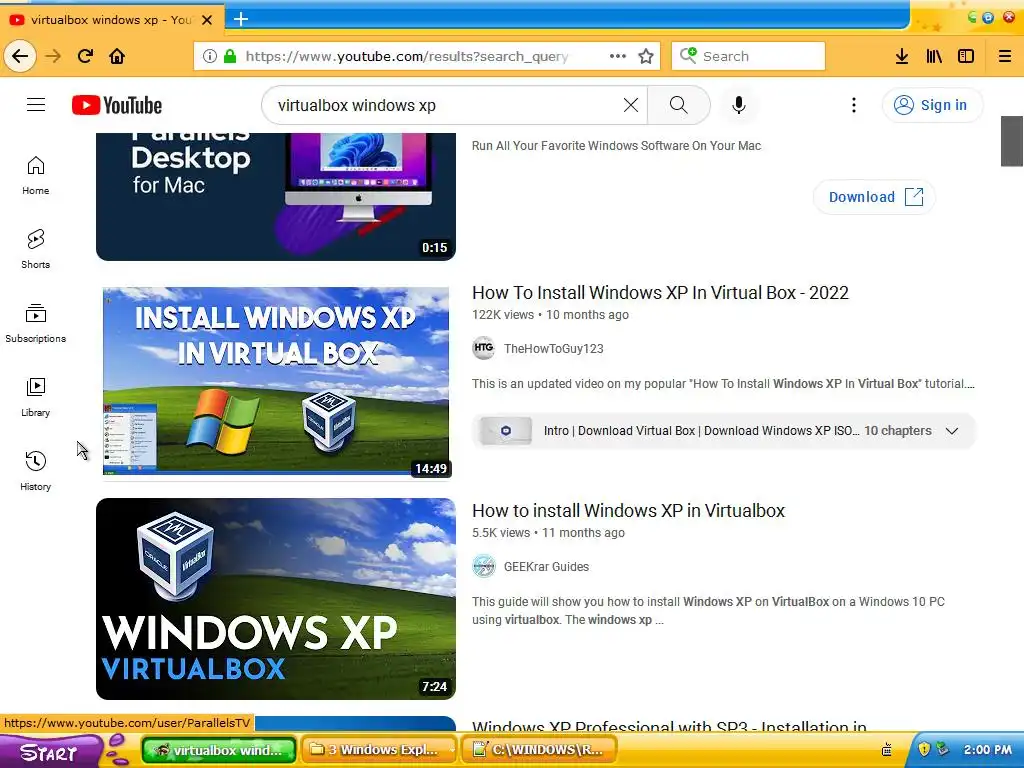Click 'Intro | Download Virtual Box' chapters text
The image size is (1024, 768).
tap(701, 431)
